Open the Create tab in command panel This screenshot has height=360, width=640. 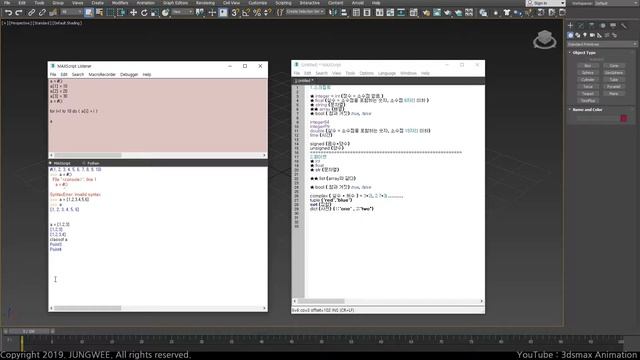pyautogui.click(x=571, y=25)
